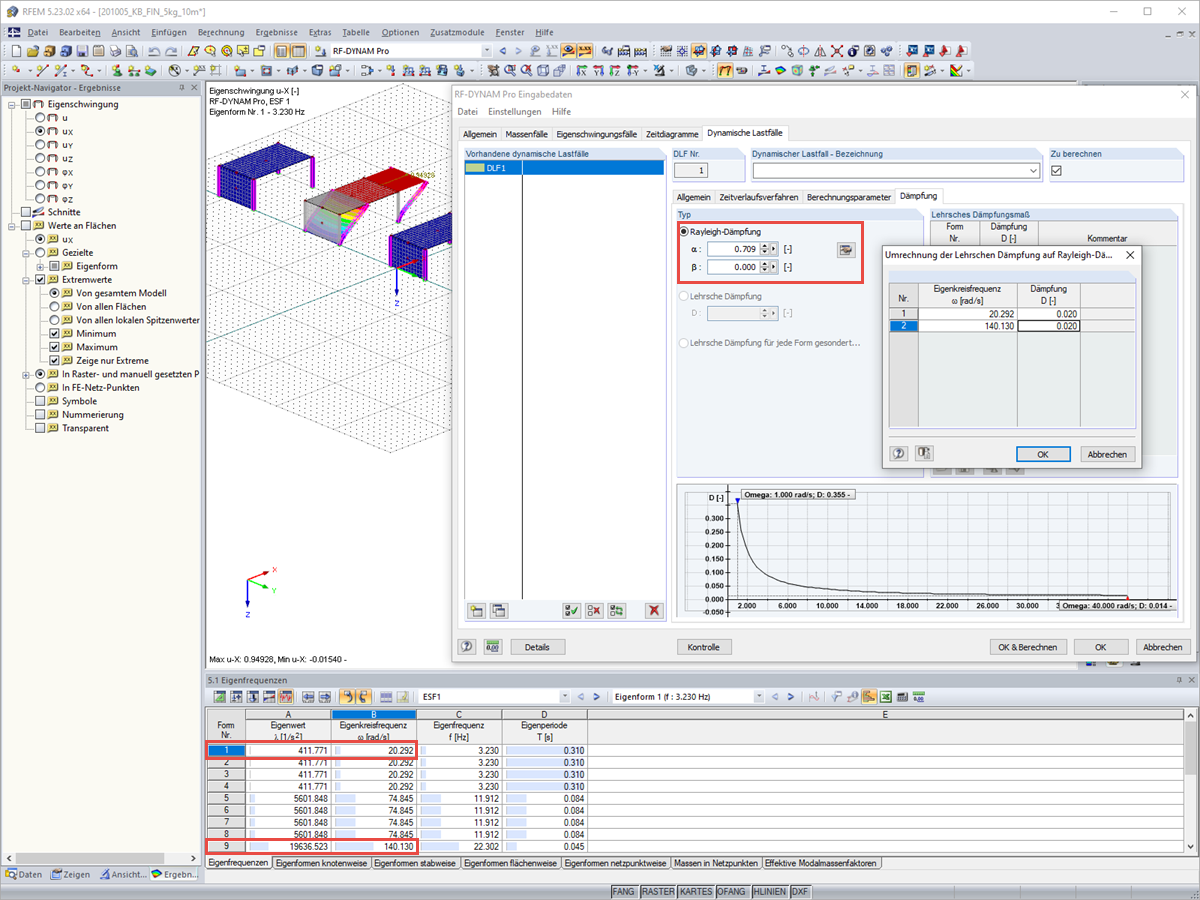Open the Eigenform 1 dropdown in the table toolbar

pos(759,695)
